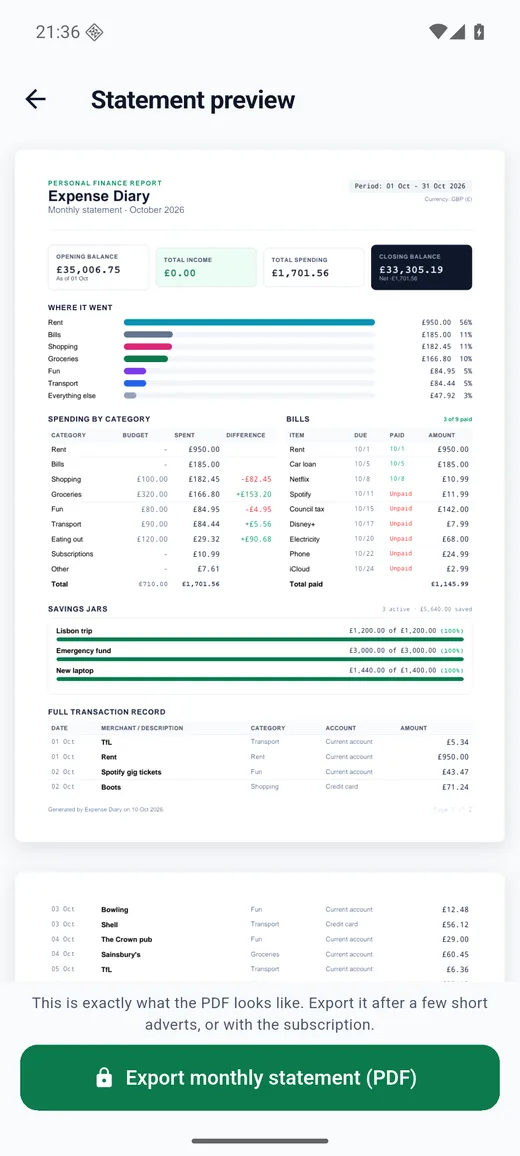520x1156 pixels.
Task: Tap Total paid '£1,145.99'
Action: (x=449, y=584)
